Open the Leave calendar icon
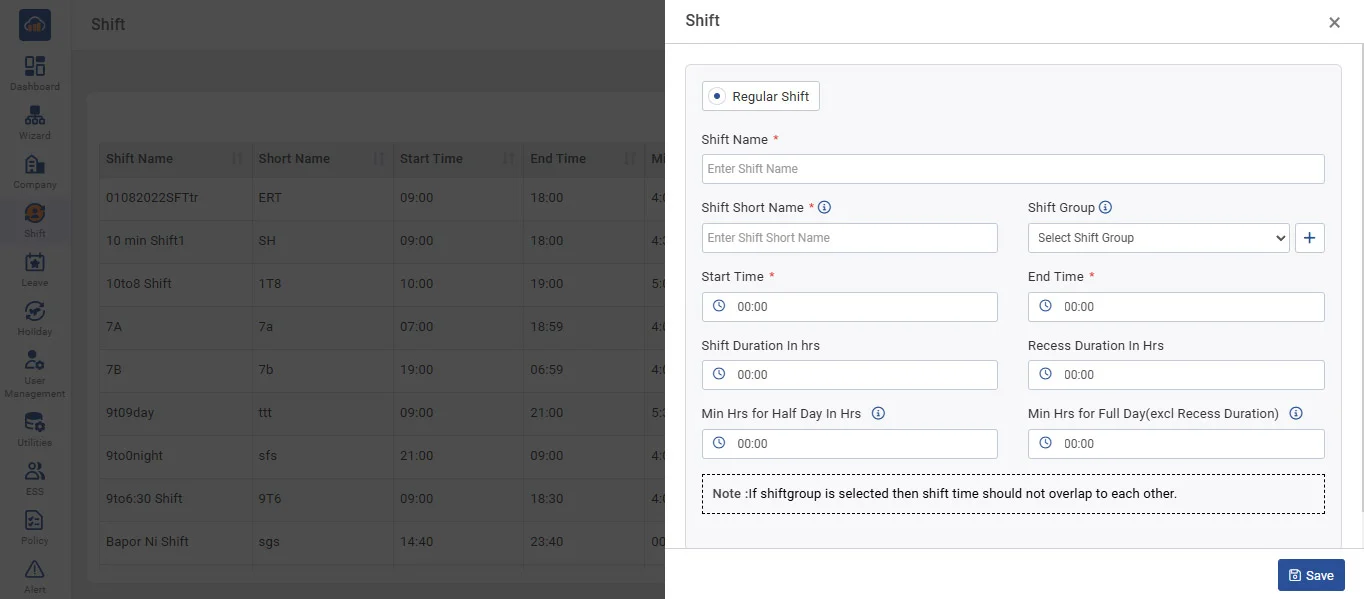The height and width of the screenshot is (599, 1364). pyautogui.click(x=35, y=263)
